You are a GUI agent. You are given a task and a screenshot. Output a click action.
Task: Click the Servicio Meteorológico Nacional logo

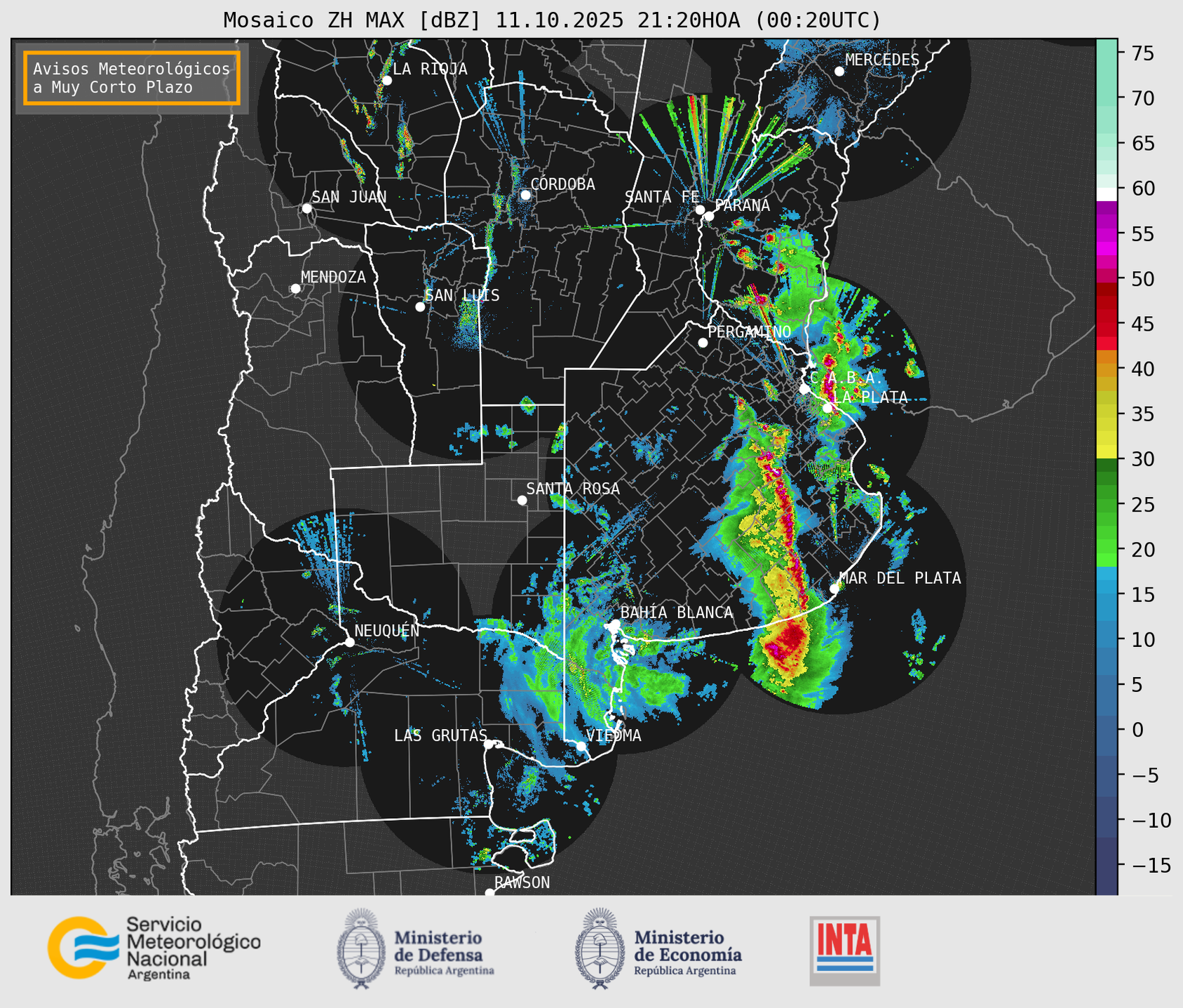click(x=154, y=948)
